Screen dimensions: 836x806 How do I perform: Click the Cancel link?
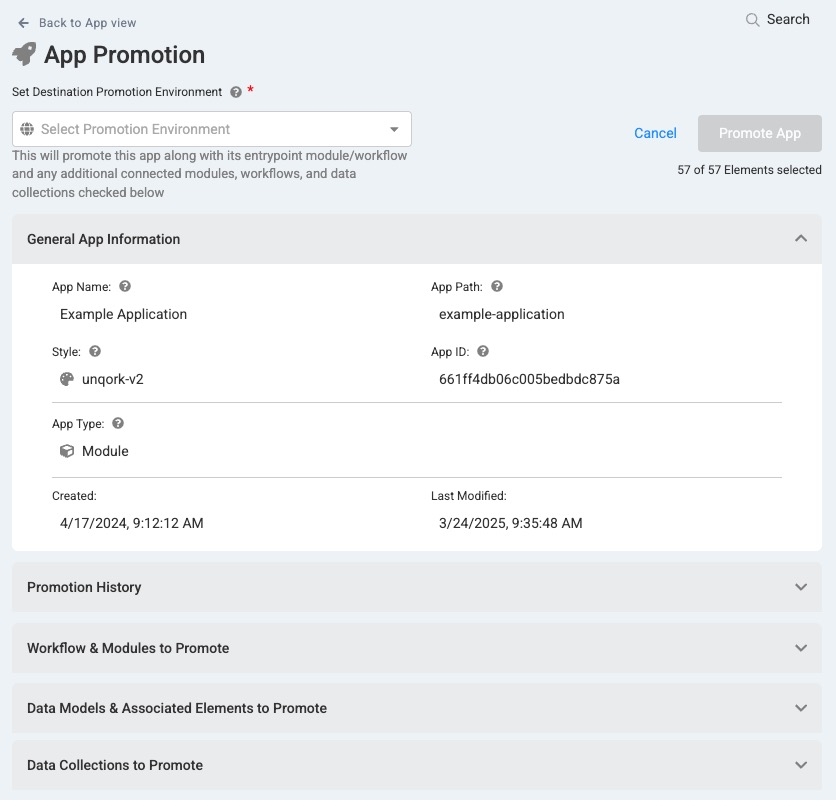(655, 133)
